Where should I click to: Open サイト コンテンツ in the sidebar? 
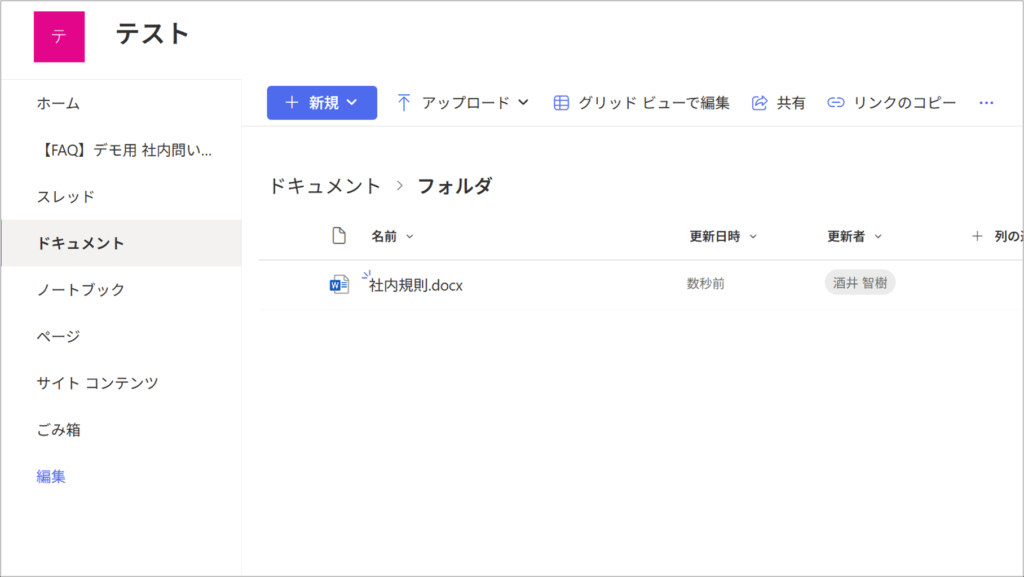97,382
